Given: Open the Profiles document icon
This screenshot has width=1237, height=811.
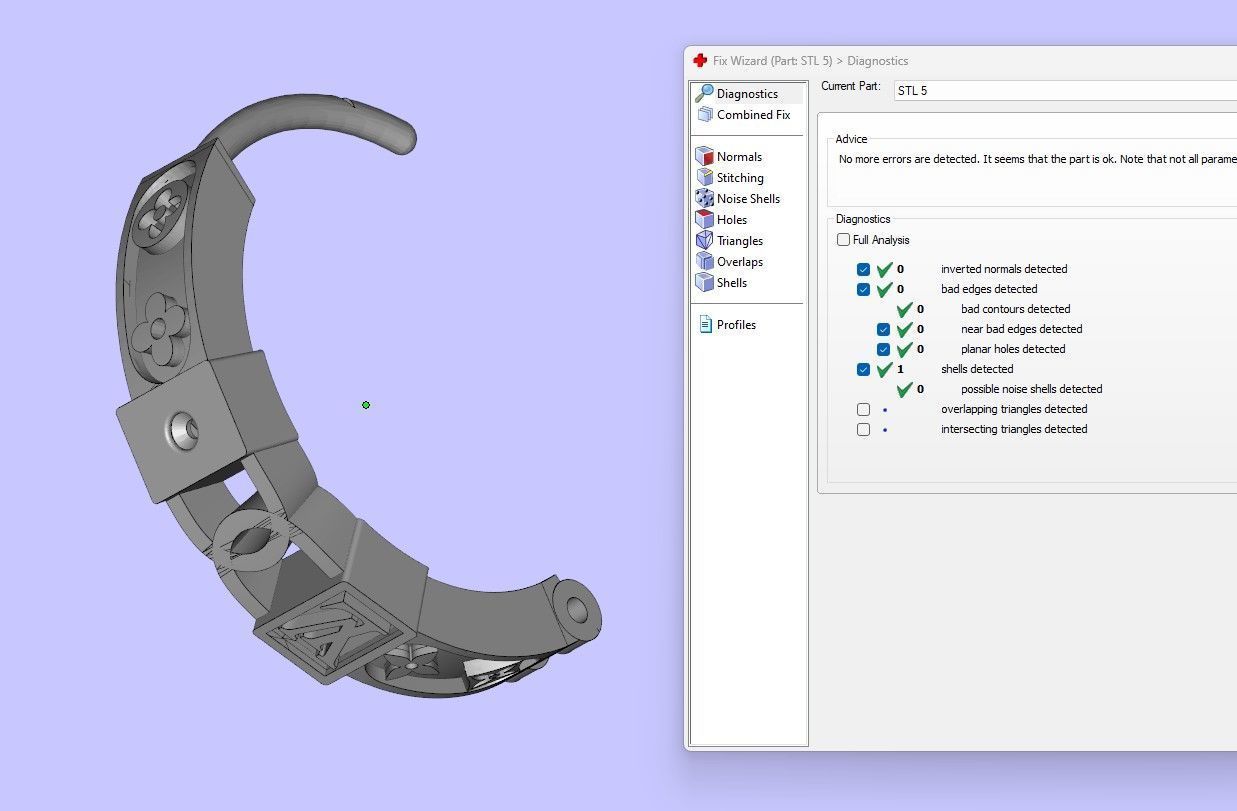Looking at the screenshot, I should [x=705, y=324].
